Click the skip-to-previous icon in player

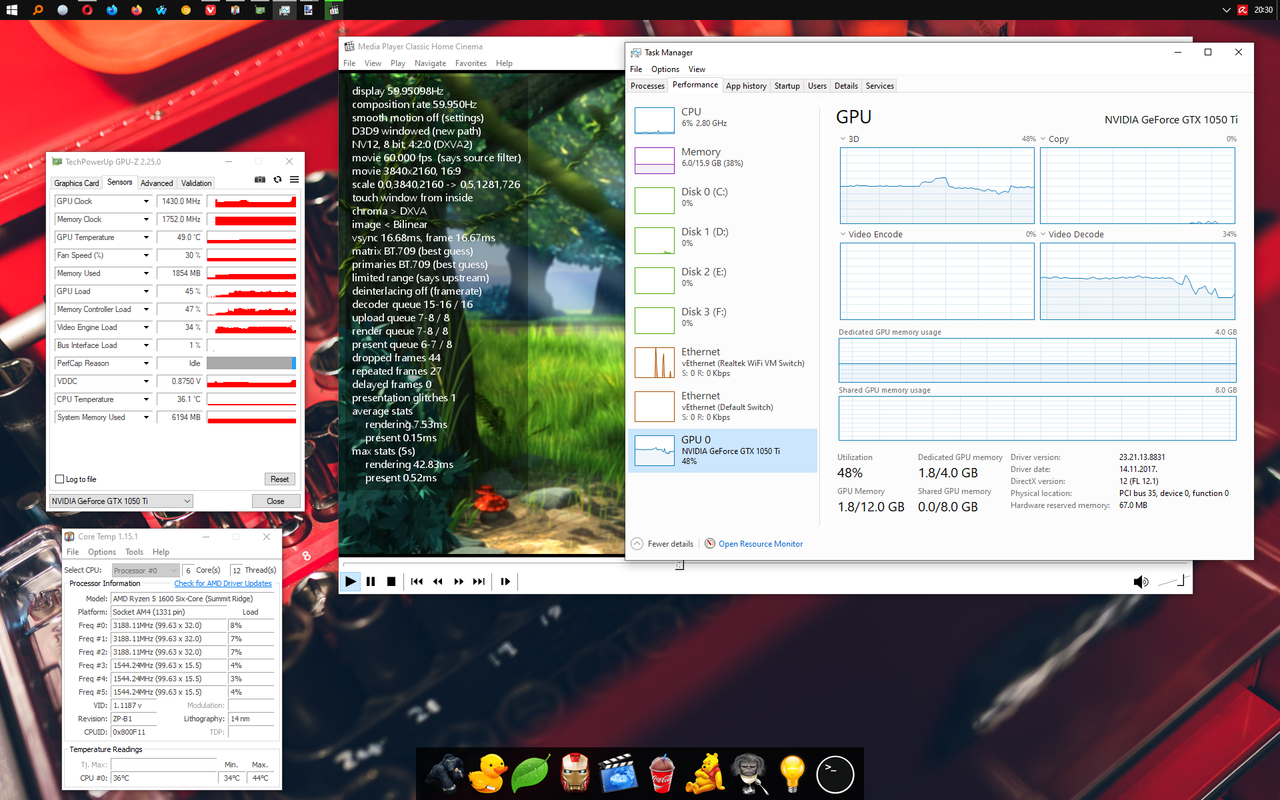(417, 581)
